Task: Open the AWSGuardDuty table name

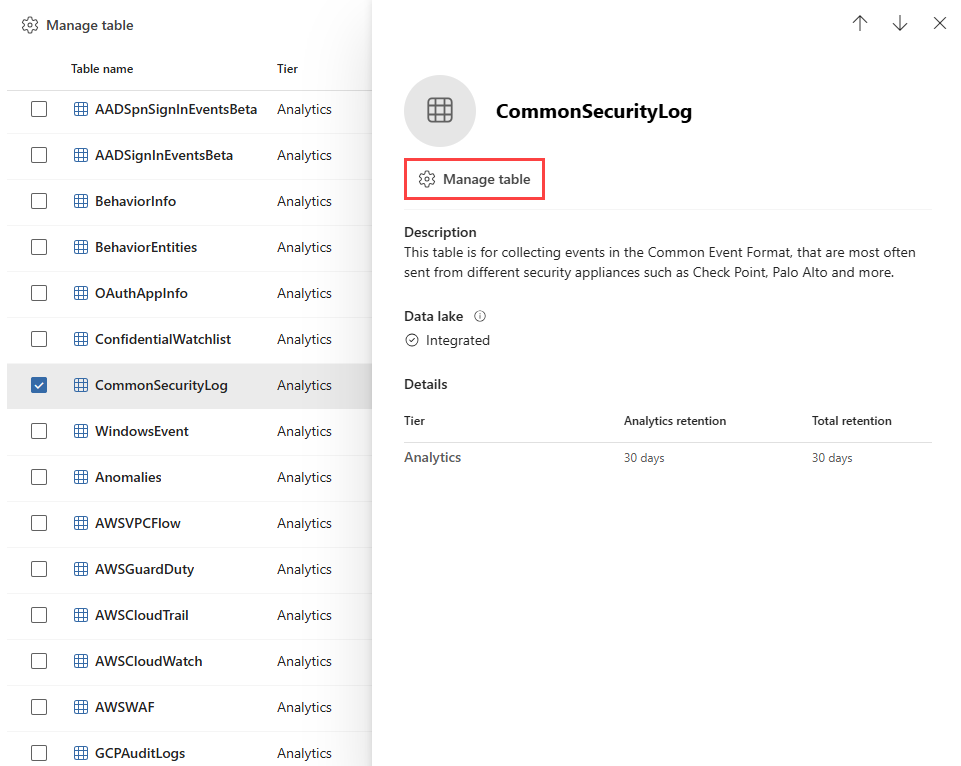Action: [x=145, y=569]
